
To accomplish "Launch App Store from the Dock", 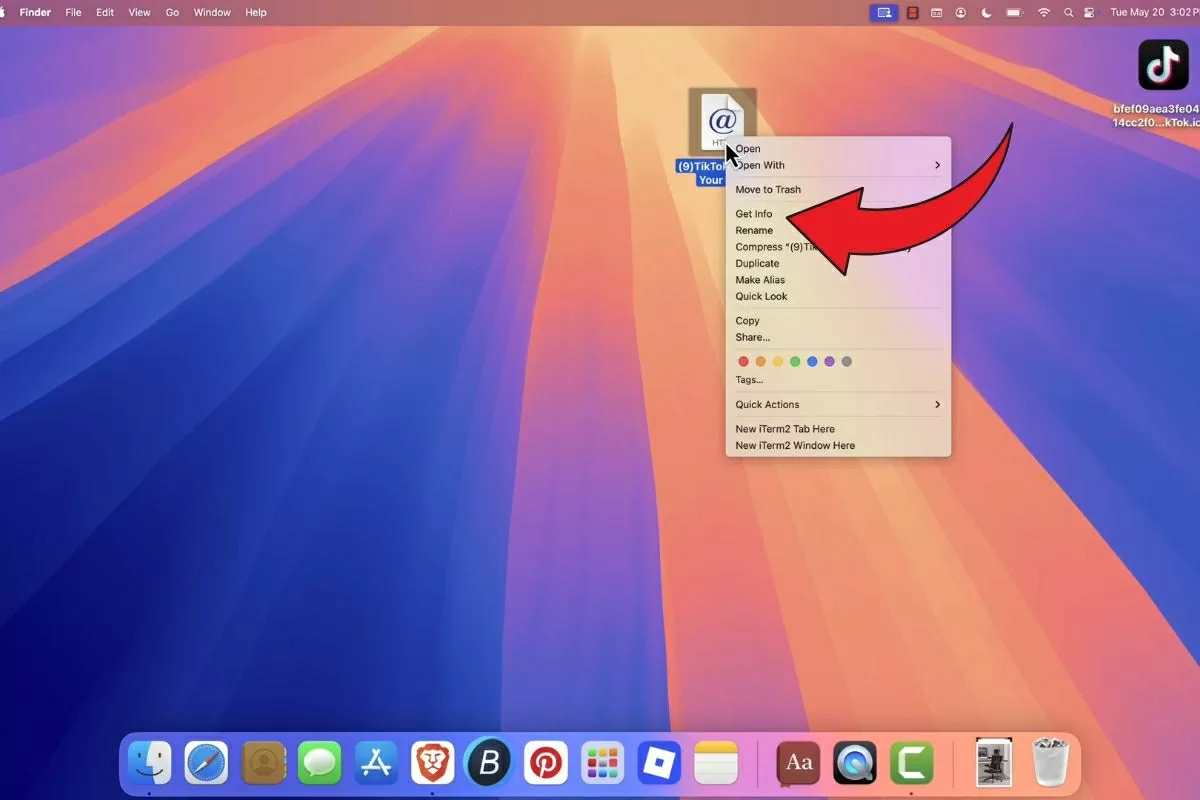I will (376, 764).
